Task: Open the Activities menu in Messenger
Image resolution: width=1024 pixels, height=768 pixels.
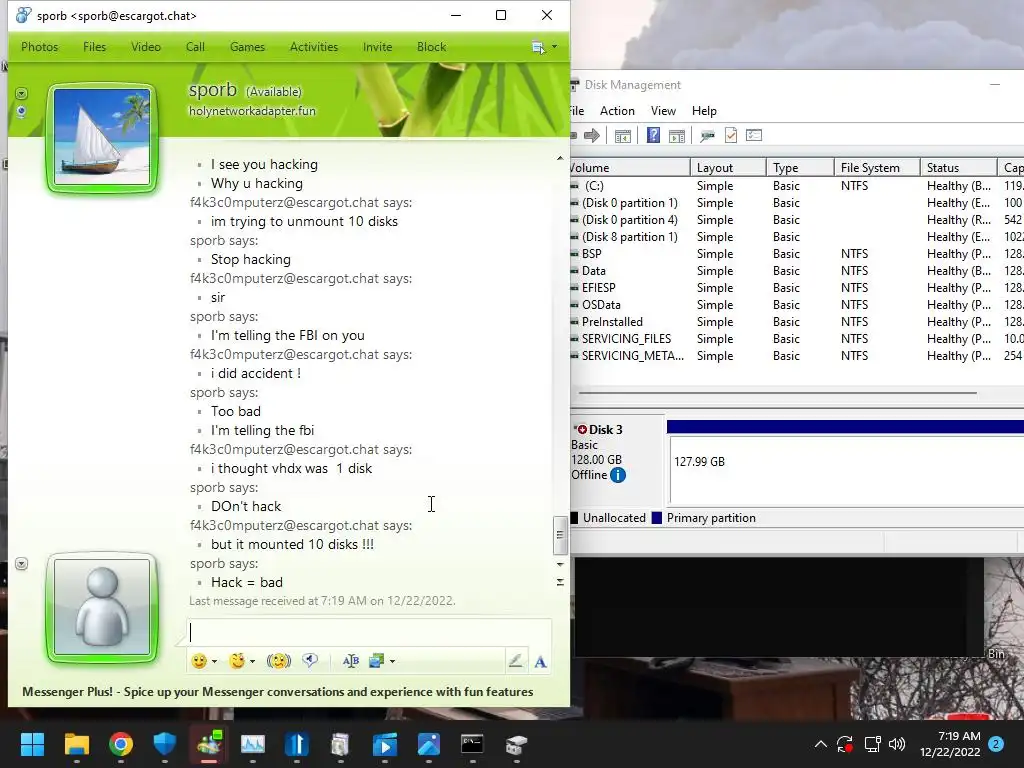Action: 314,47
